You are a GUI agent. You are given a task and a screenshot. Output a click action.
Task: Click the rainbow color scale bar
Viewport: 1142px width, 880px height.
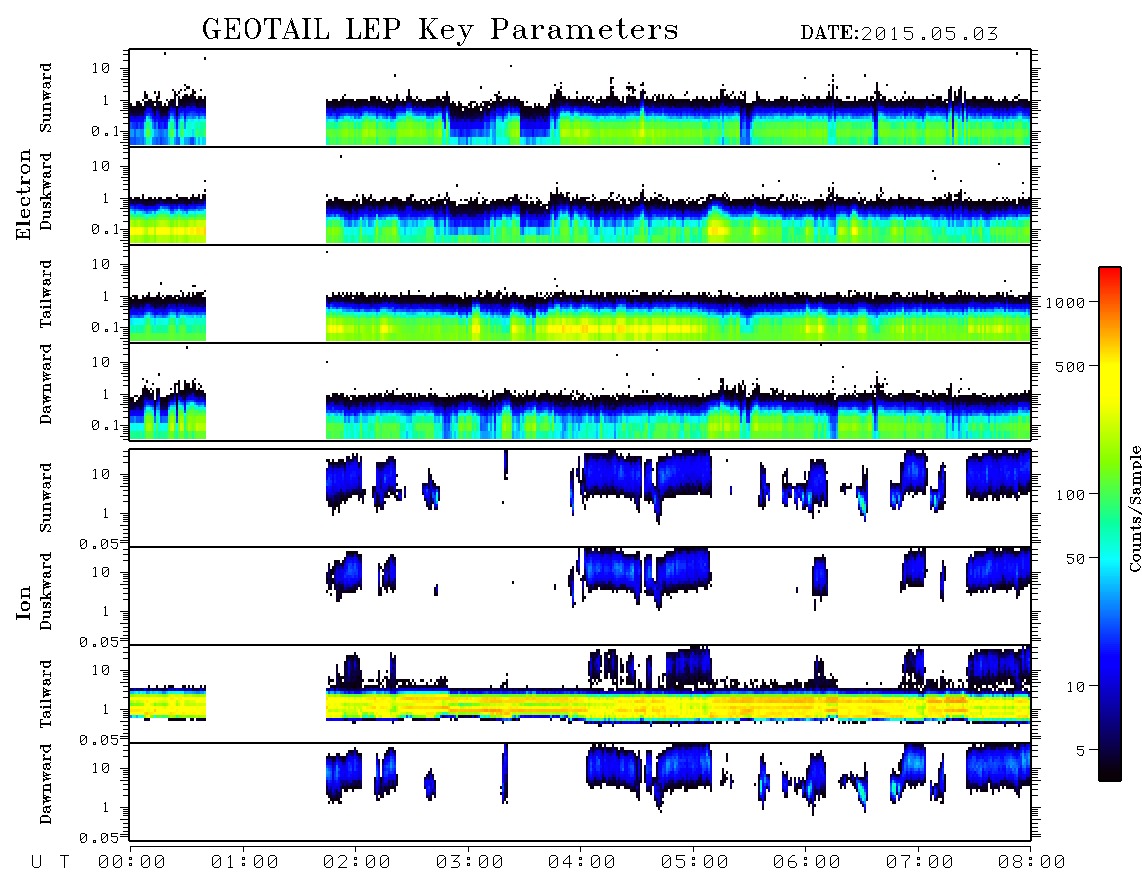1110,524
